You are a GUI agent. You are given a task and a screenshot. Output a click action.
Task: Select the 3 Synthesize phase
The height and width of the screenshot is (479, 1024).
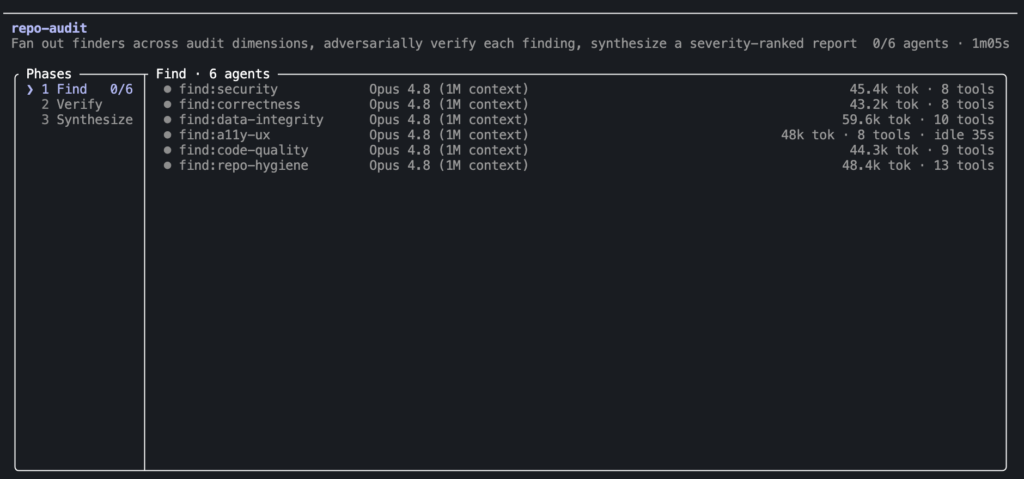coord(87,120)
